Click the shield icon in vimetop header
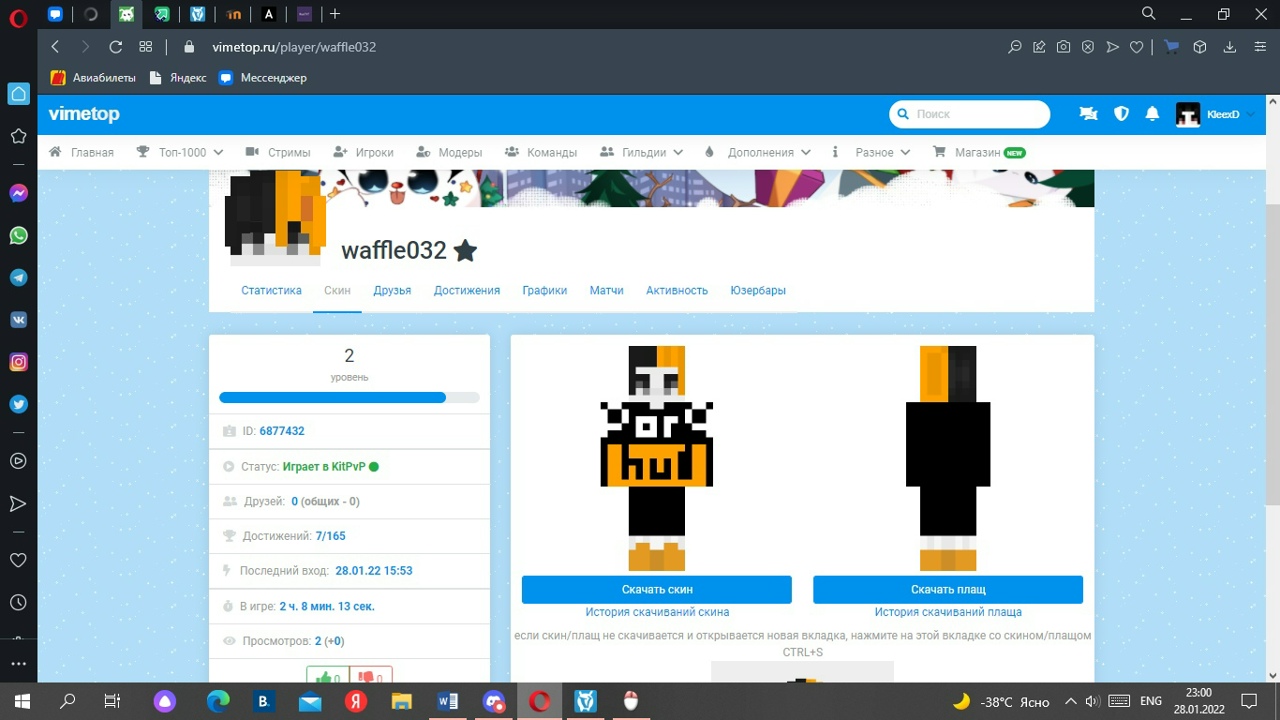 coord(1121,114)
